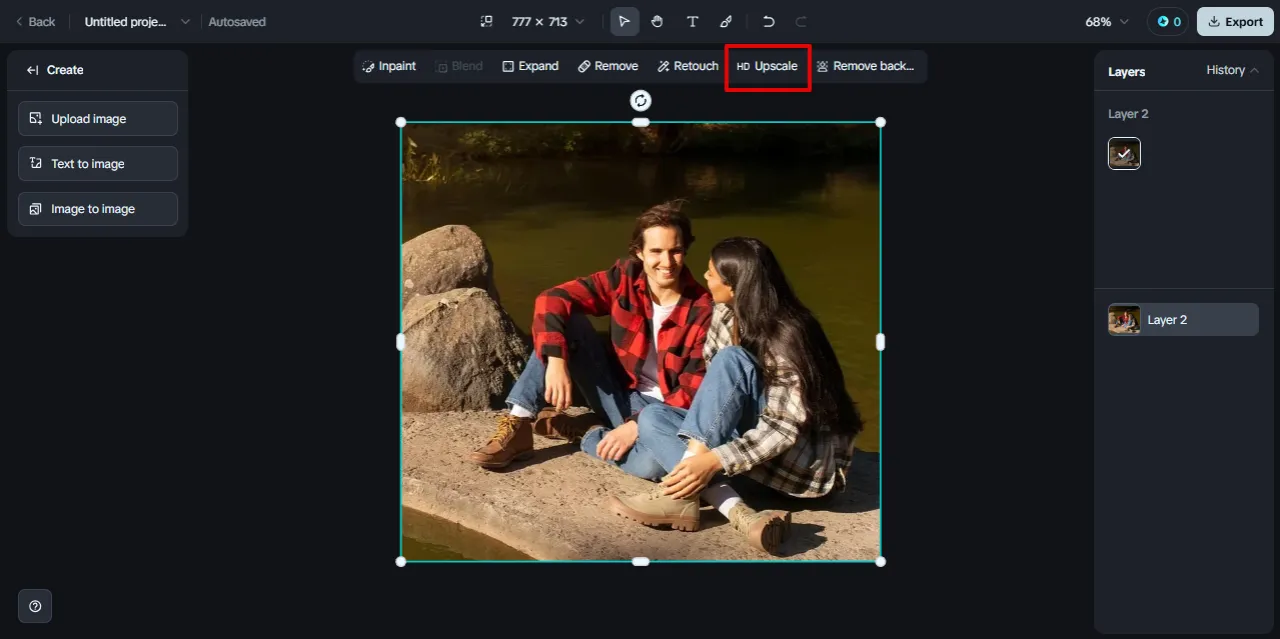
Task: Click Upscale in the image toolbar
Action: pyautogui.click(x=767, y=66)
